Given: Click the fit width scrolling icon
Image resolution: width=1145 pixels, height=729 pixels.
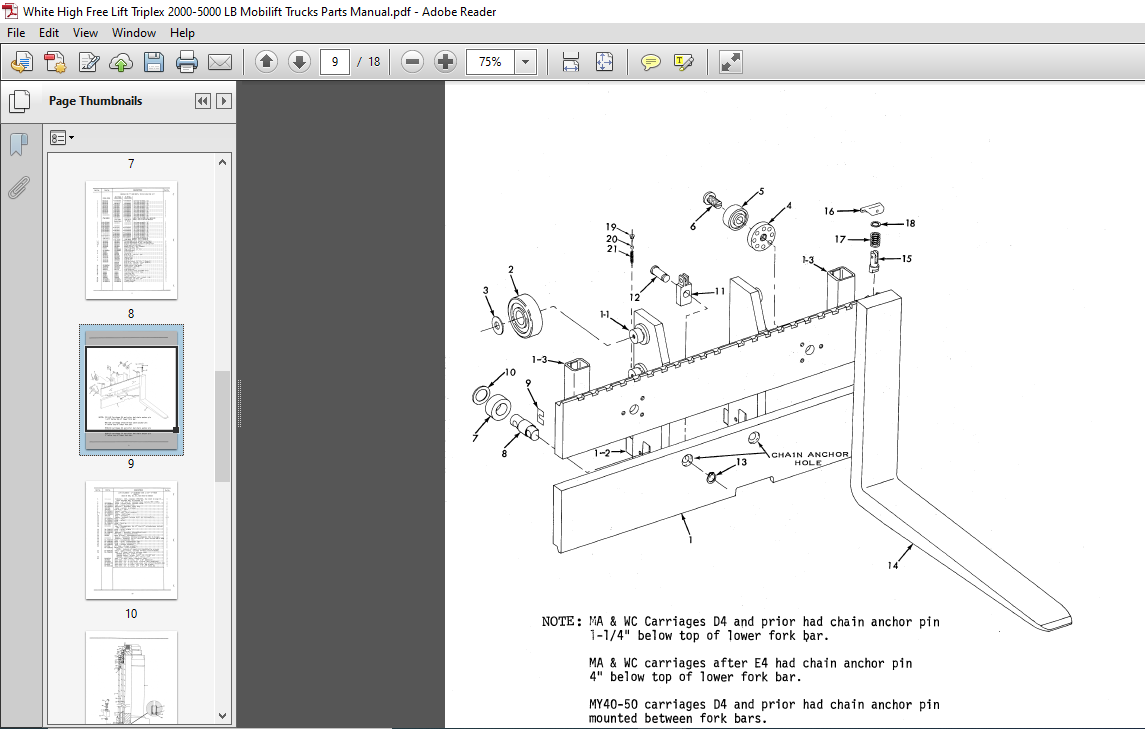Looking at the screenshot, I should (571, 62).
